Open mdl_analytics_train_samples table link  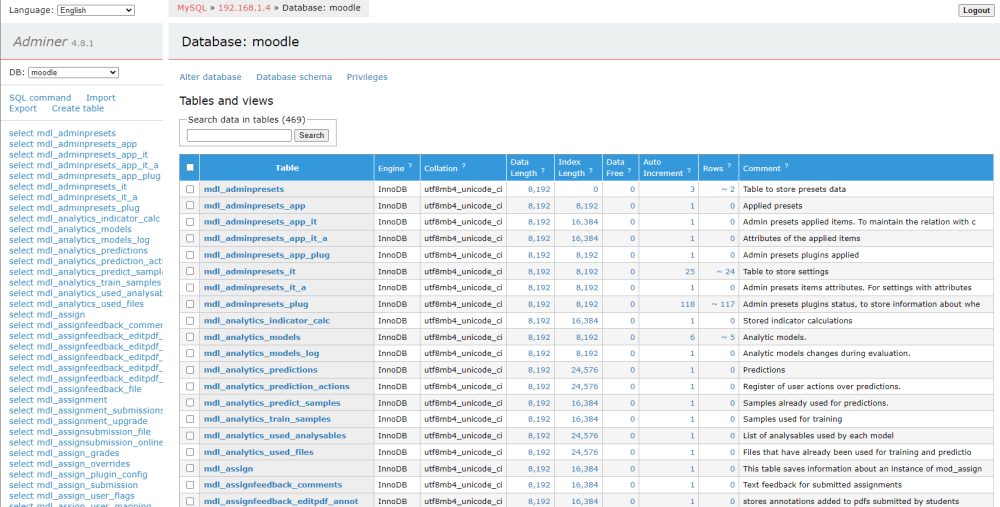(x=267, y=419)
